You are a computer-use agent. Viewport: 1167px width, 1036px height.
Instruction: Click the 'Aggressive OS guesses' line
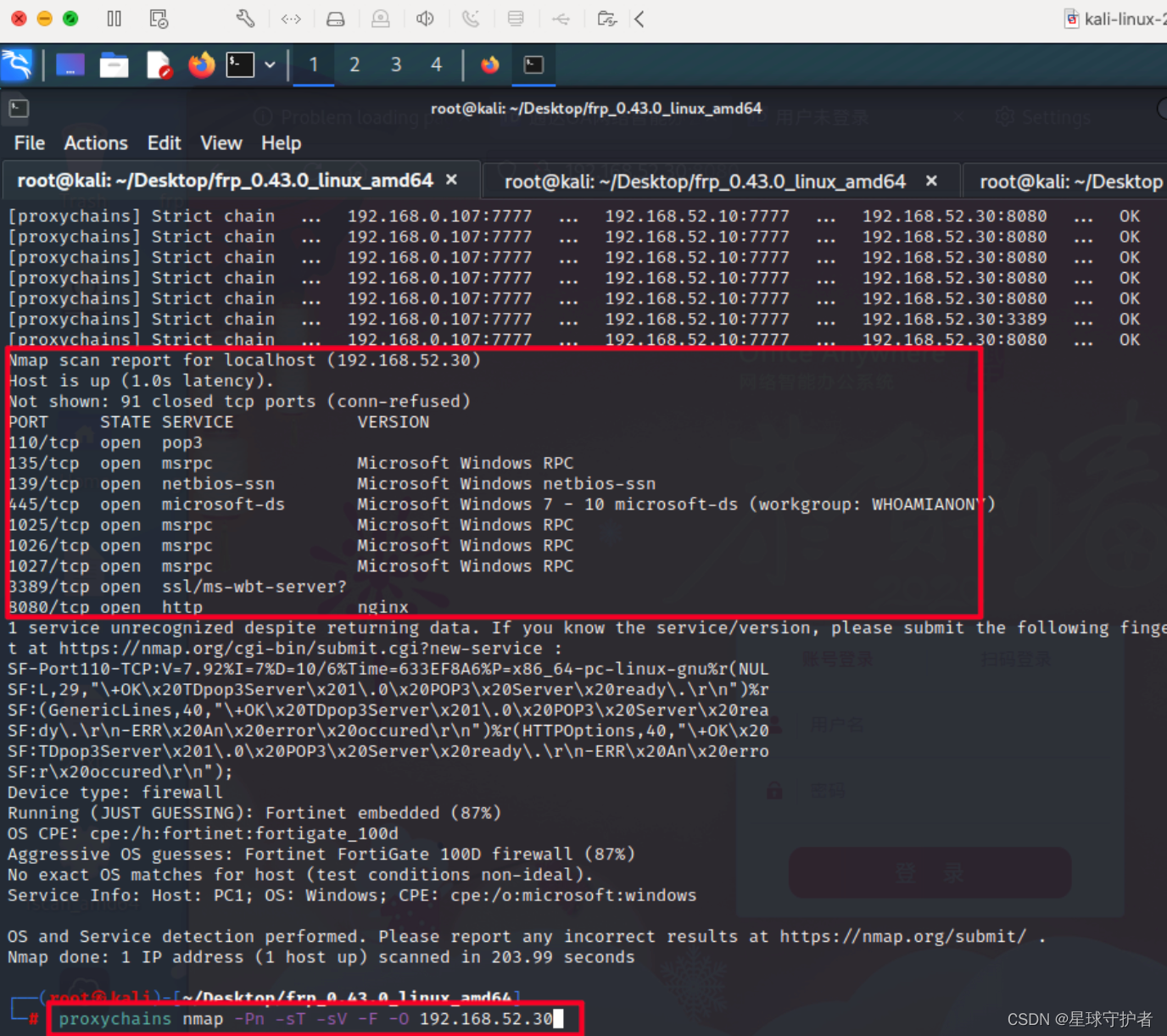tap(321, 855)
